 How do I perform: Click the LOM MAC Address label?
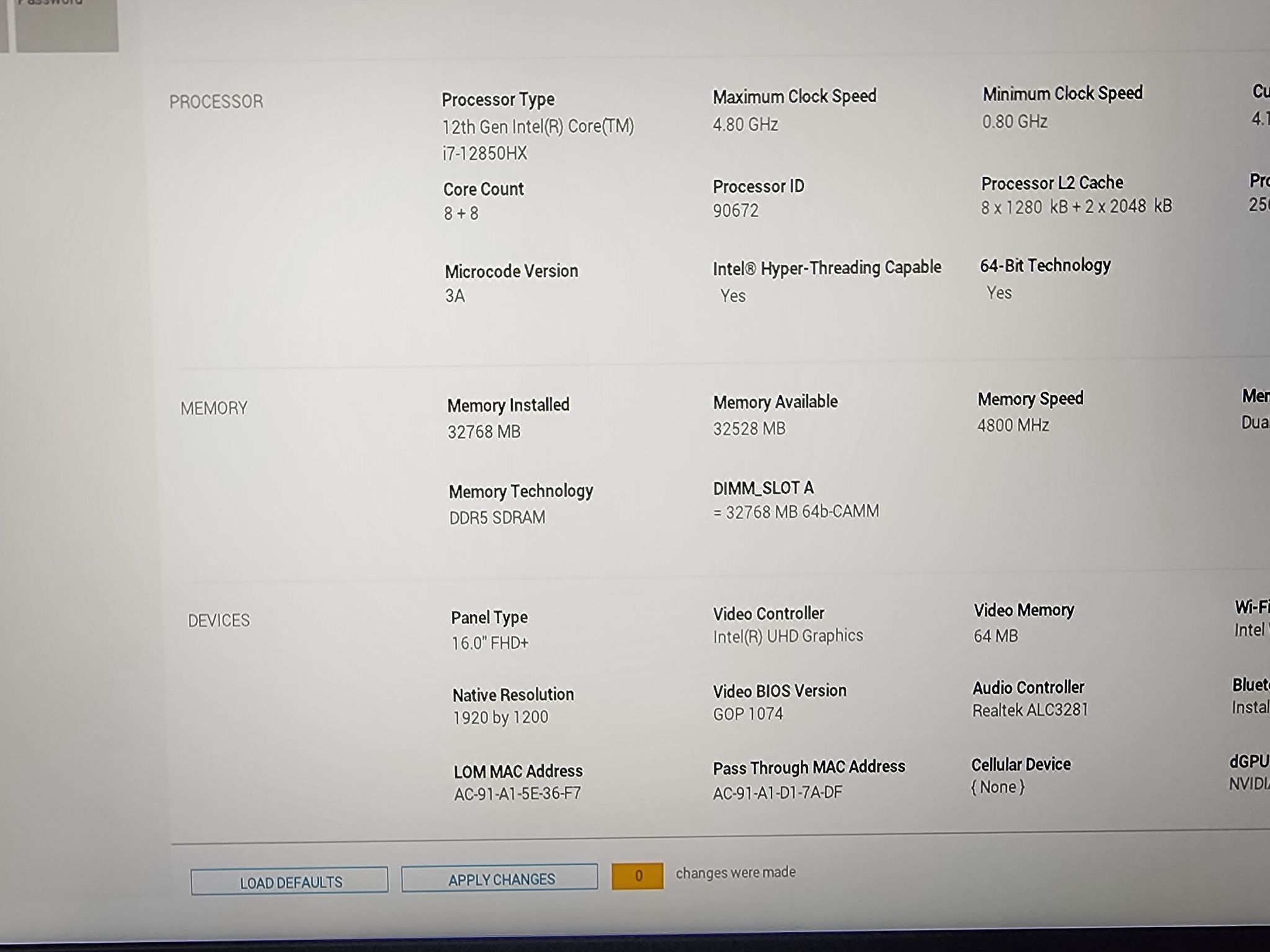(x=518, y=772)
